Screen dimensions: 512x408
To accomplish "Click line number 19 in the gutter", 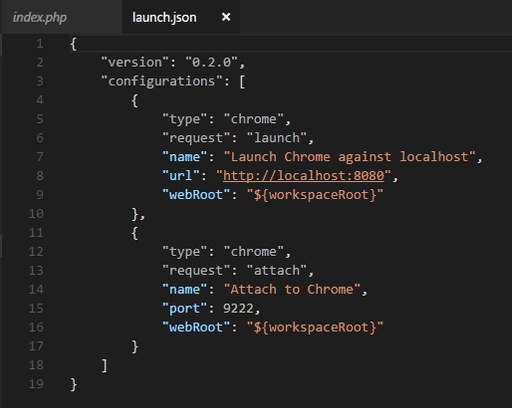I will point(36,384).
